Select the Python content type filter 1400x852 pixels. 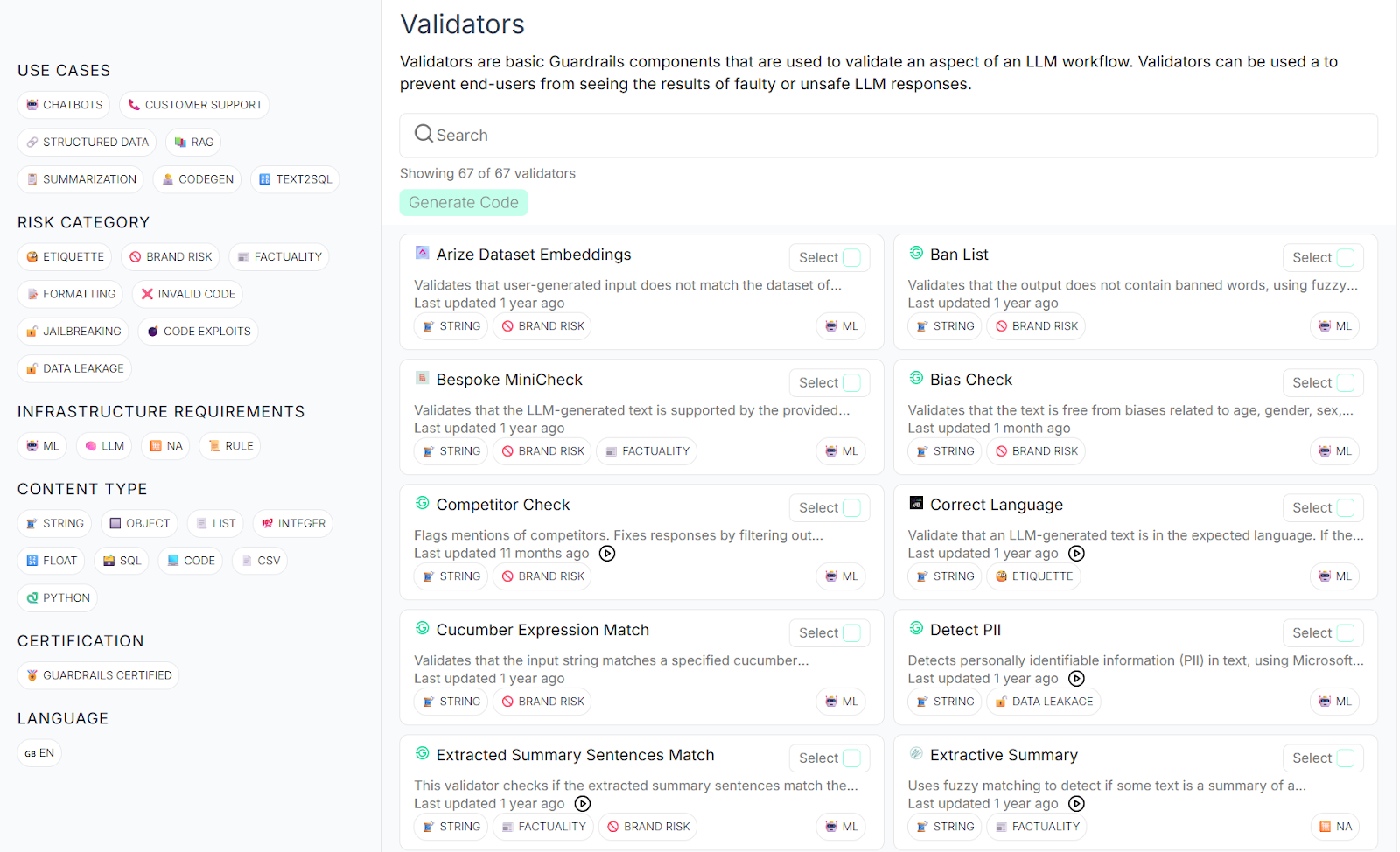point(58,598)
